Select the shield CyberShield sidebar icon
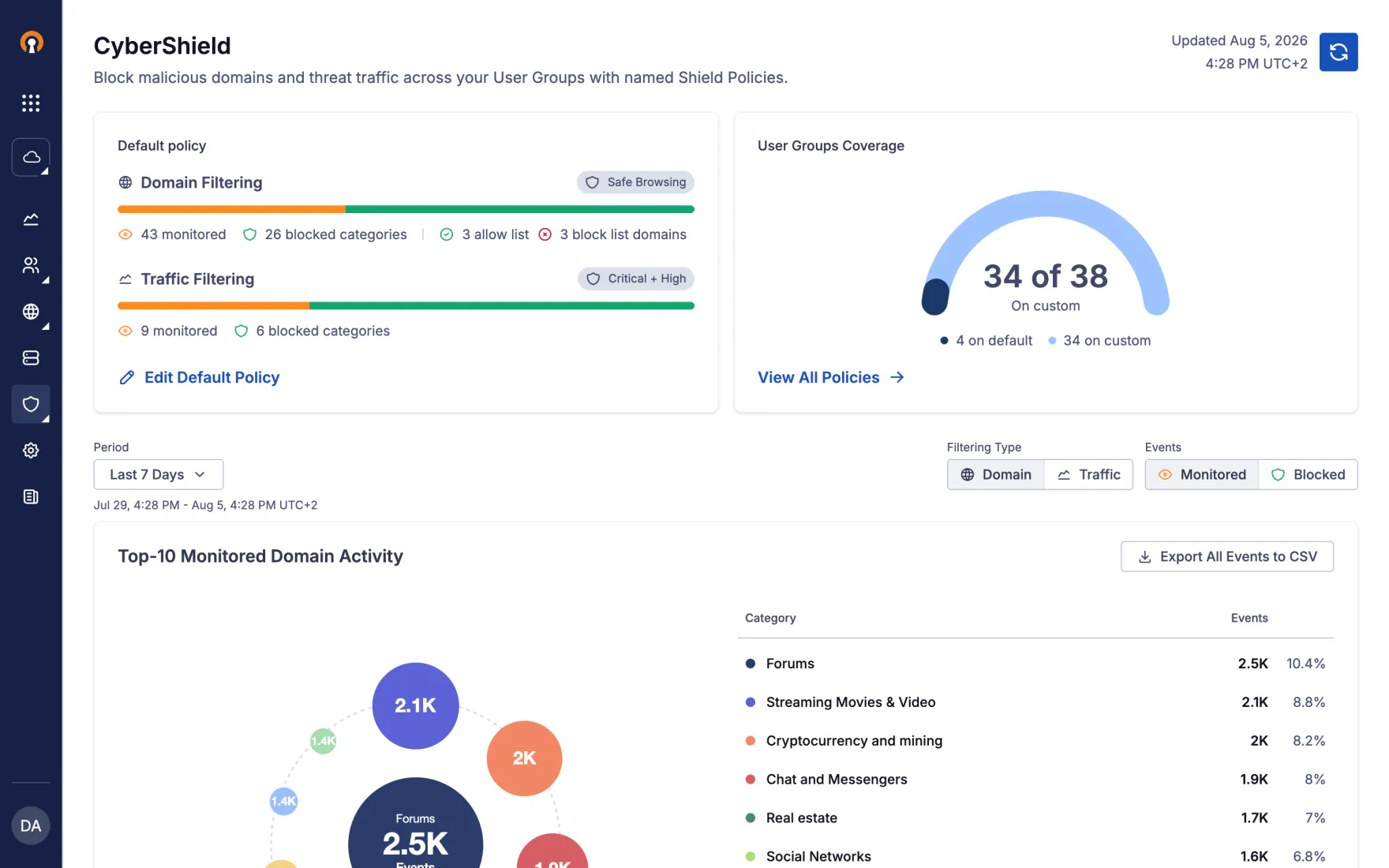 31,404
